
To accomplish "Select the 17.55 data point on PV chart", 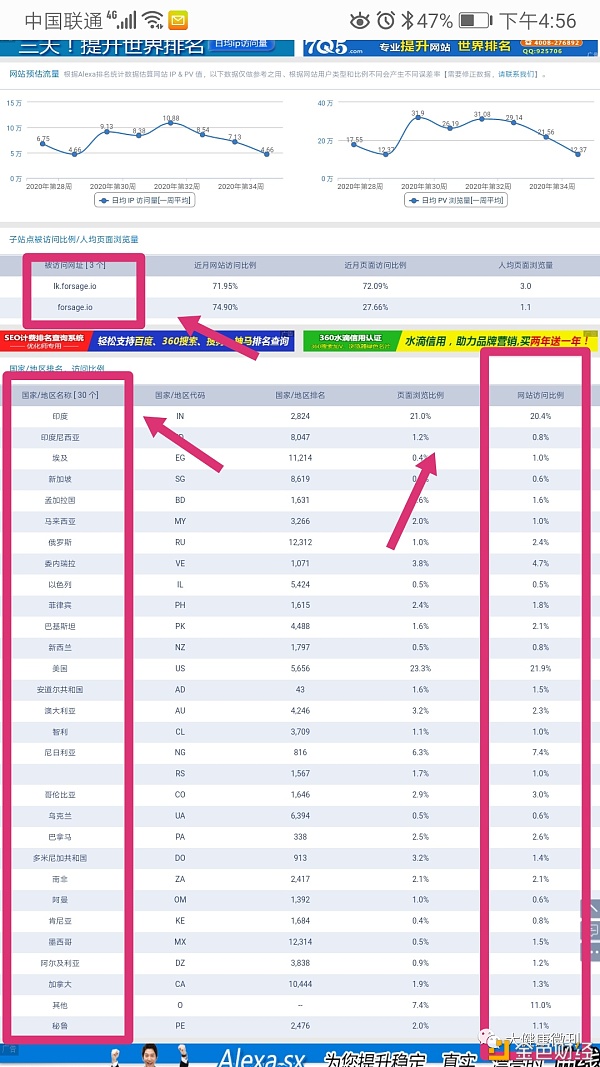I will click(x=354, y=144).
